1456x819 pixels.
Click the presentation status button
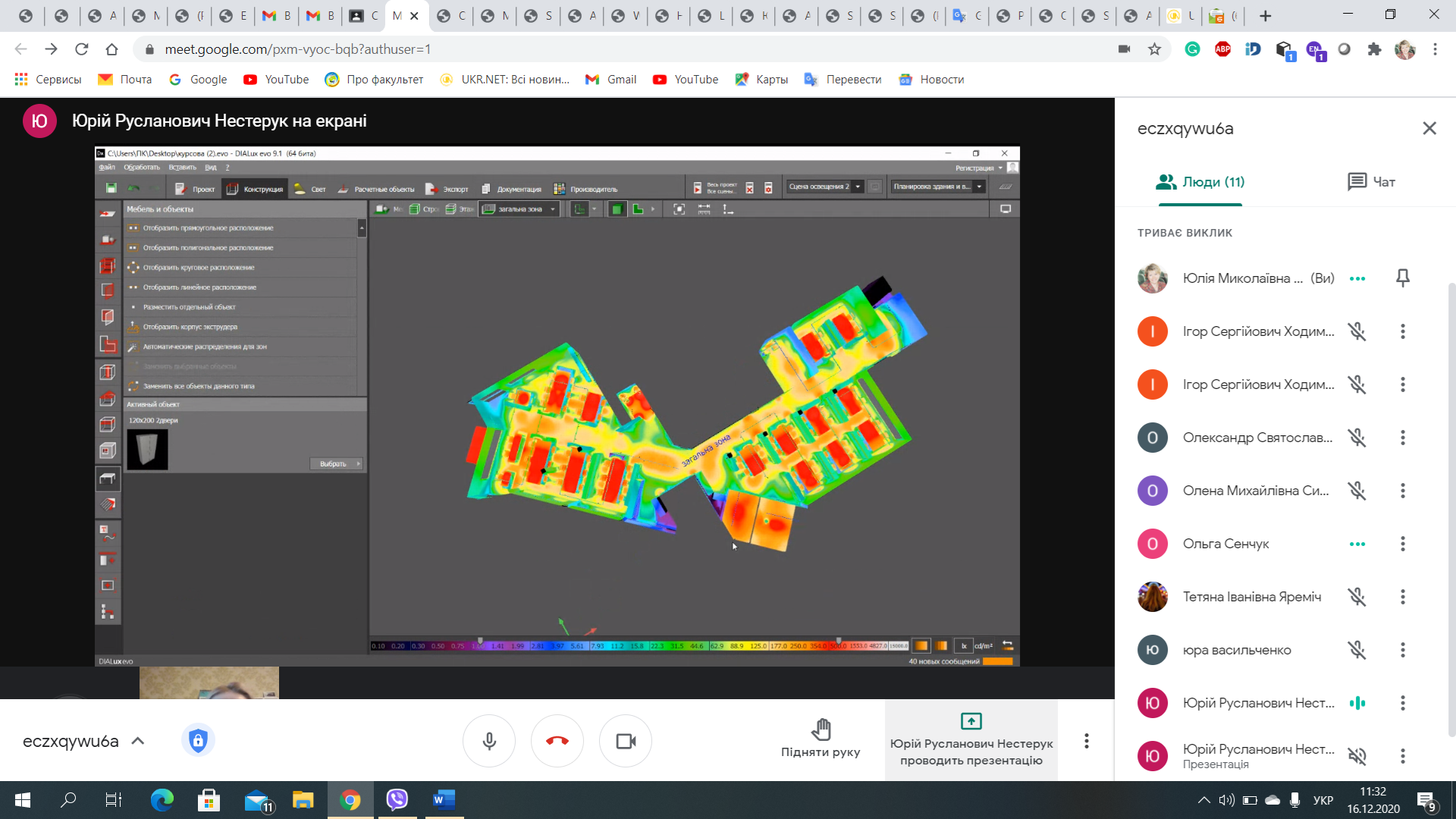click(x=971, y=741)
